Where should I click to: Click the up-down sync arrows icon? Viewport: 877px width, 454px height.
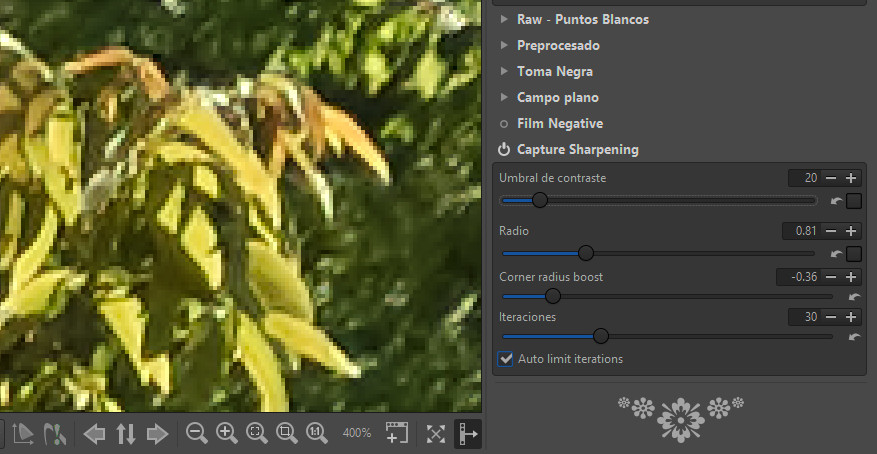(x=126, y=433)
